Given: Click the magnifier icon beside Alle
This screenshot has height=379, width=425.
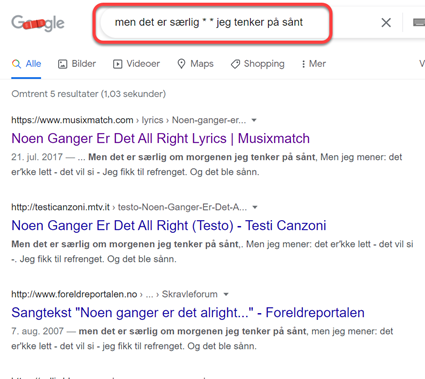Looking at the screenshot, I should pyautogui.click(x=16, y=64).
